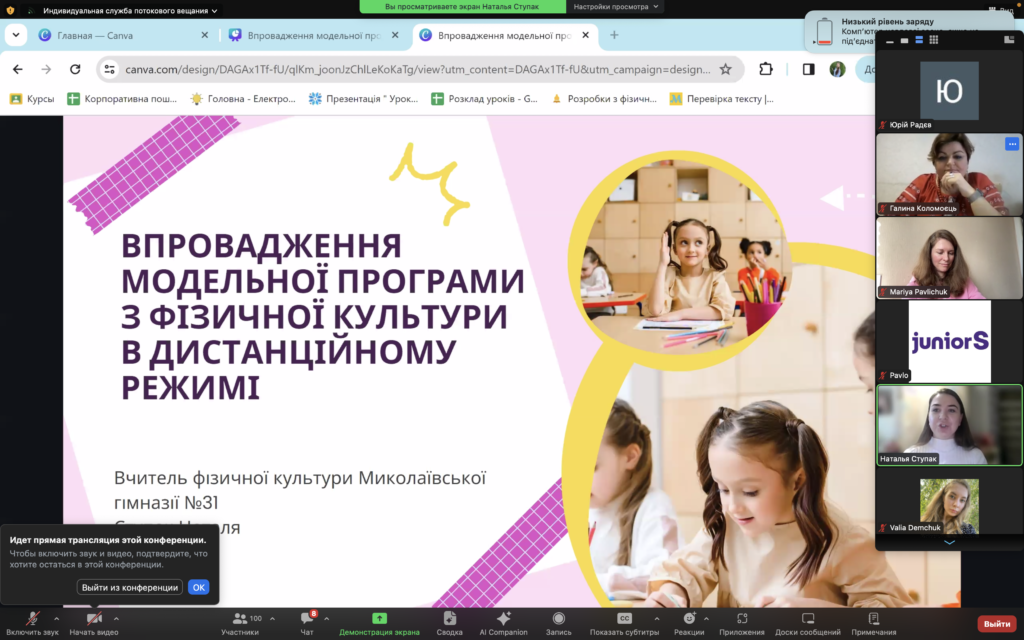This screenshot has height=640, width=1024.
Task: Open a new browser tab
Action: point(614,35)
